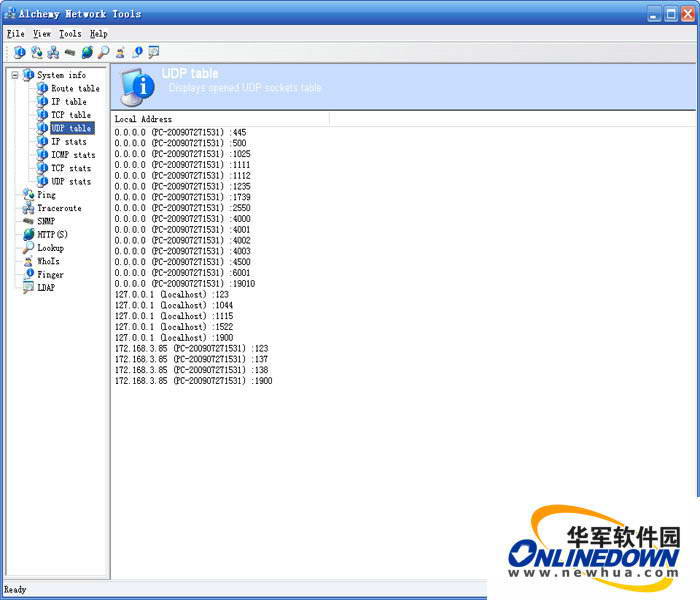Select Lookup in the sidebar tree
The image size is (700, 600).
[50, 248]
